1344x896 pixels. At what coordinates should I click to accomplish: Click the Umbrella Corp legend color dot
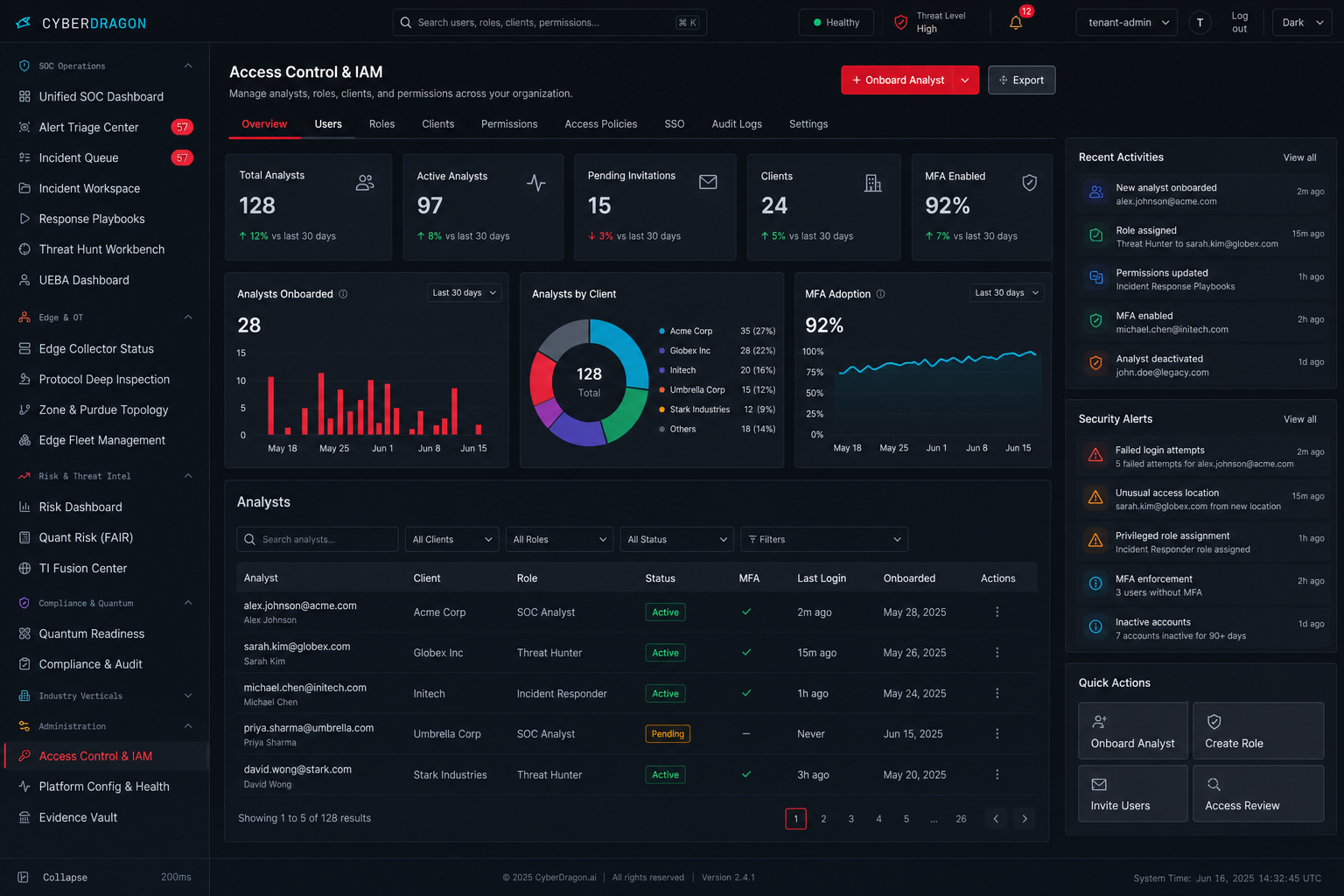(x=661, y=389)
